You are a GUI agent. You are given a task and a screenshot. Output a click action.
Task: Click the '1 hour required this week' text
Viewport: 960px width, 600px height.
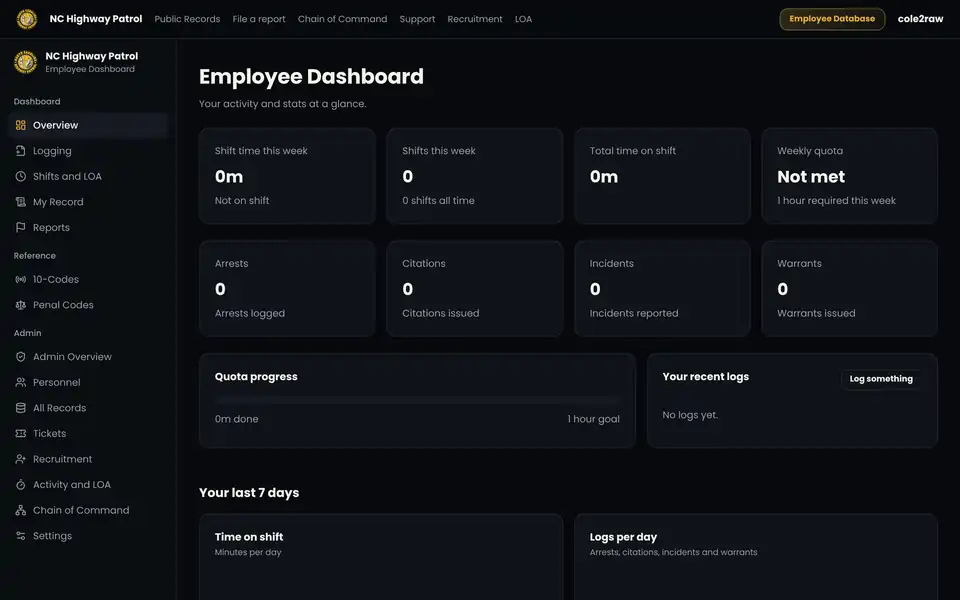point(836,200)
